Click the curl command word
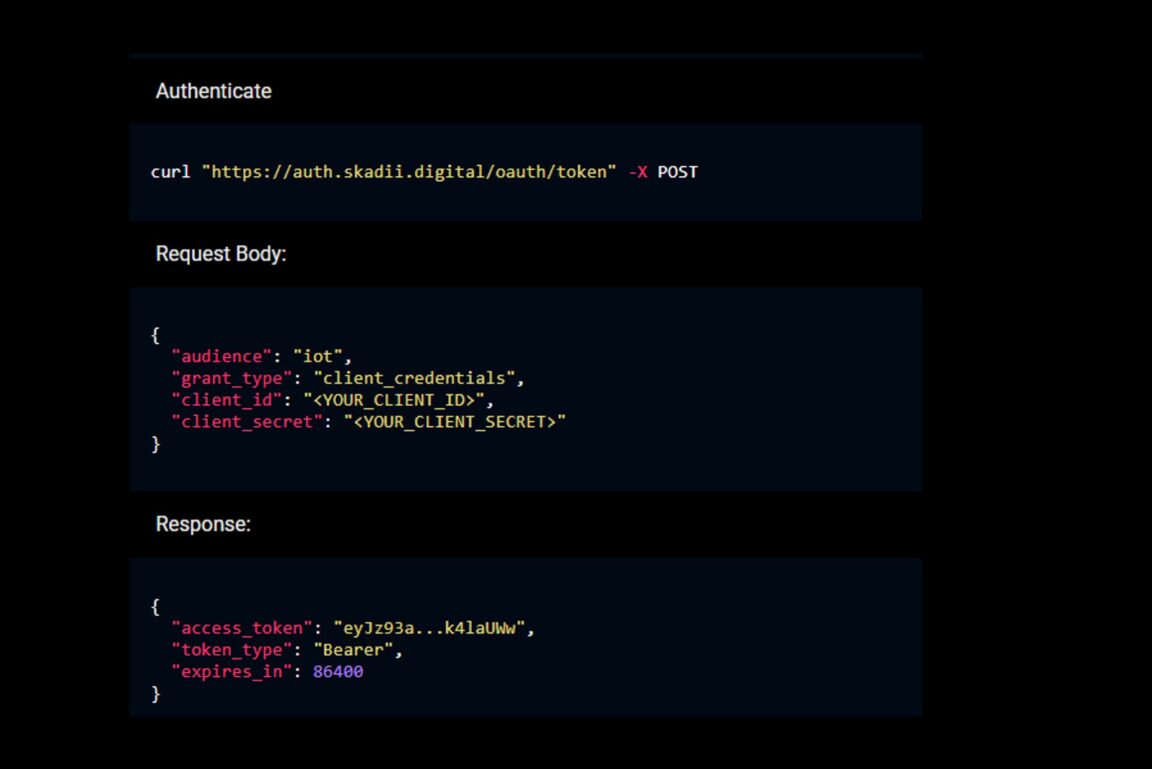Image resolution: width=1152 pixels, height=769 pixels. point(170,172)
